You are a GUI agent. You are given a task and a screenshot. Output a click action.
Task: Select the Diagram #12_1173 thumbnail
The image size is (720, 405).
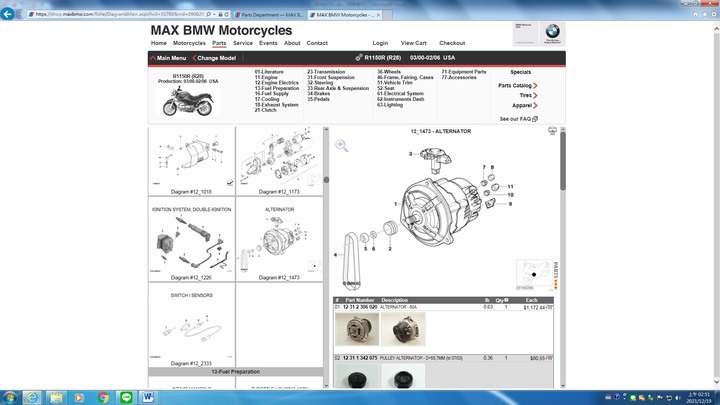tap(279, 161)
